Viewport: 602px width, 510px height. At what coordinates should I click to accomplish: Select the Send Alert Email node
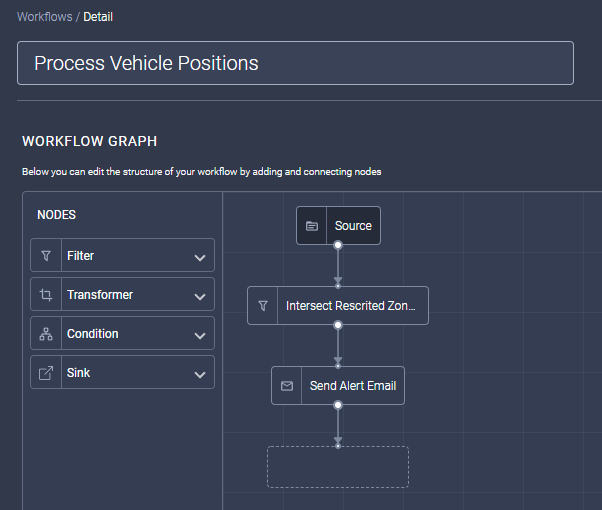pyautogui.click(x=352, y=386)
